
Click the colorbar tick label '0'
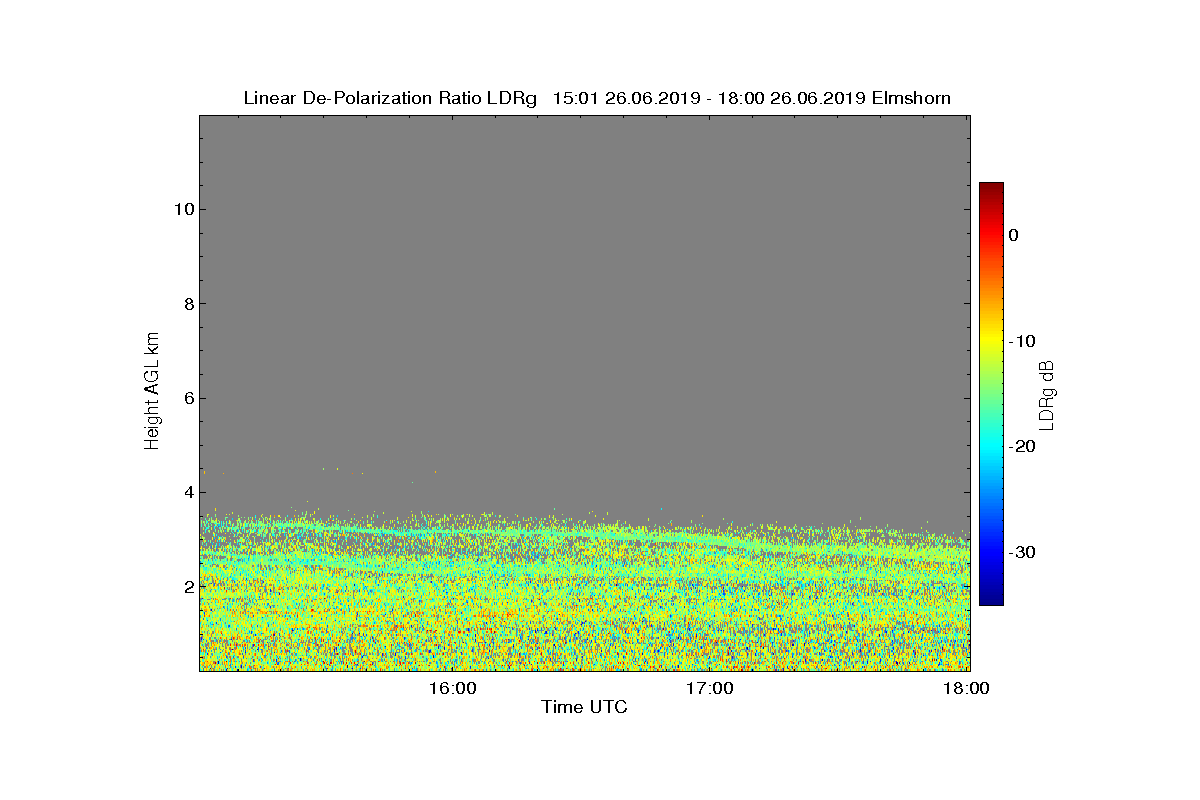[x=1013, y=235]
